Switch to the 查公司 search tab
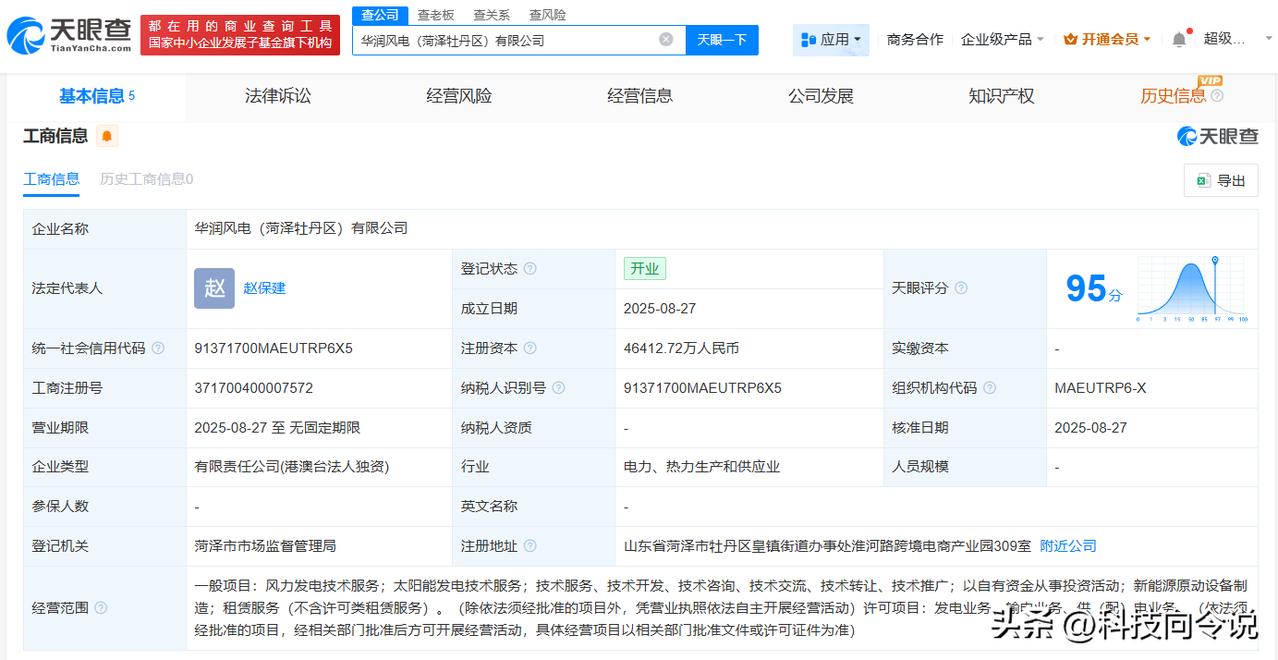The image size is (1278, 660). click(x=380, y=15)
